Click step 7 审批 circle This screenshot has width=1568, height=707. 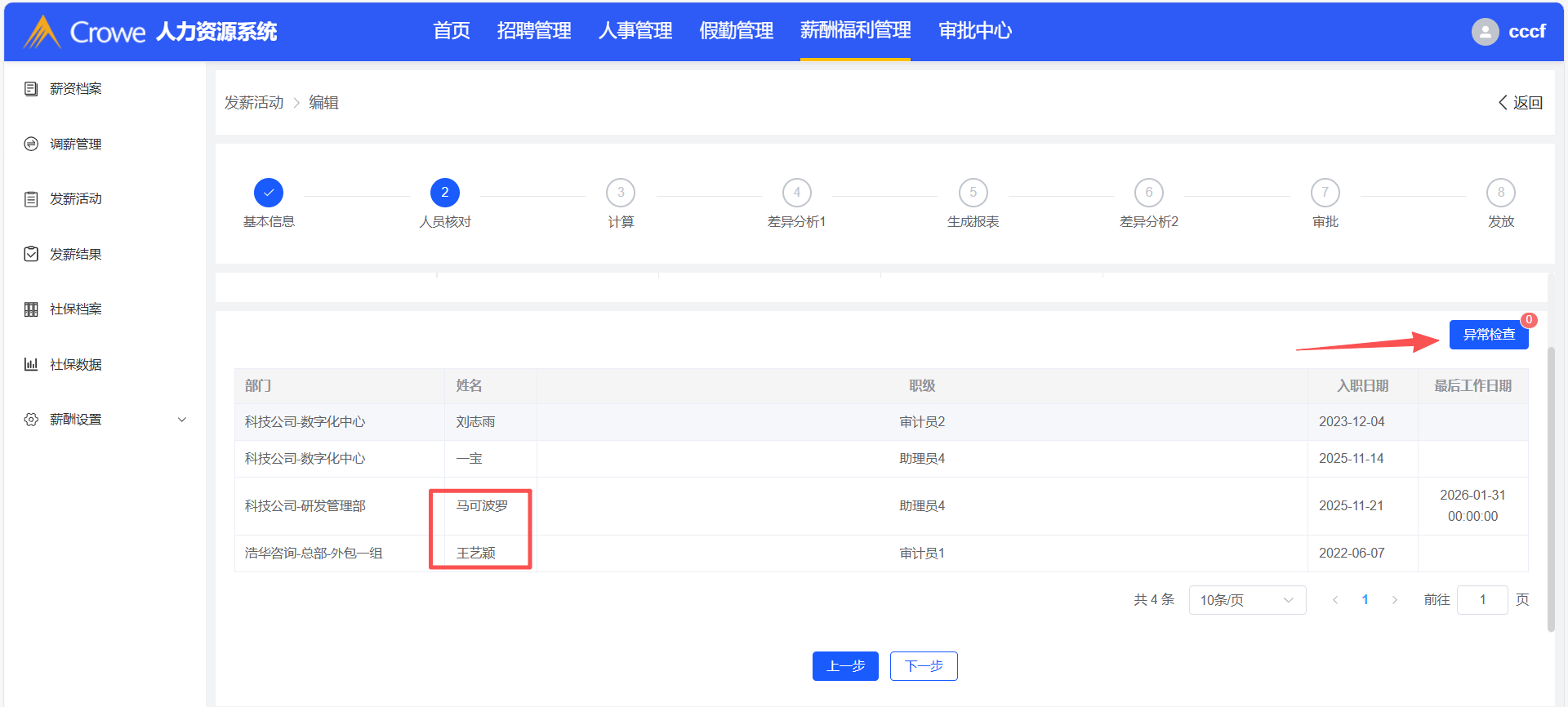click(x=1325, y=193)
